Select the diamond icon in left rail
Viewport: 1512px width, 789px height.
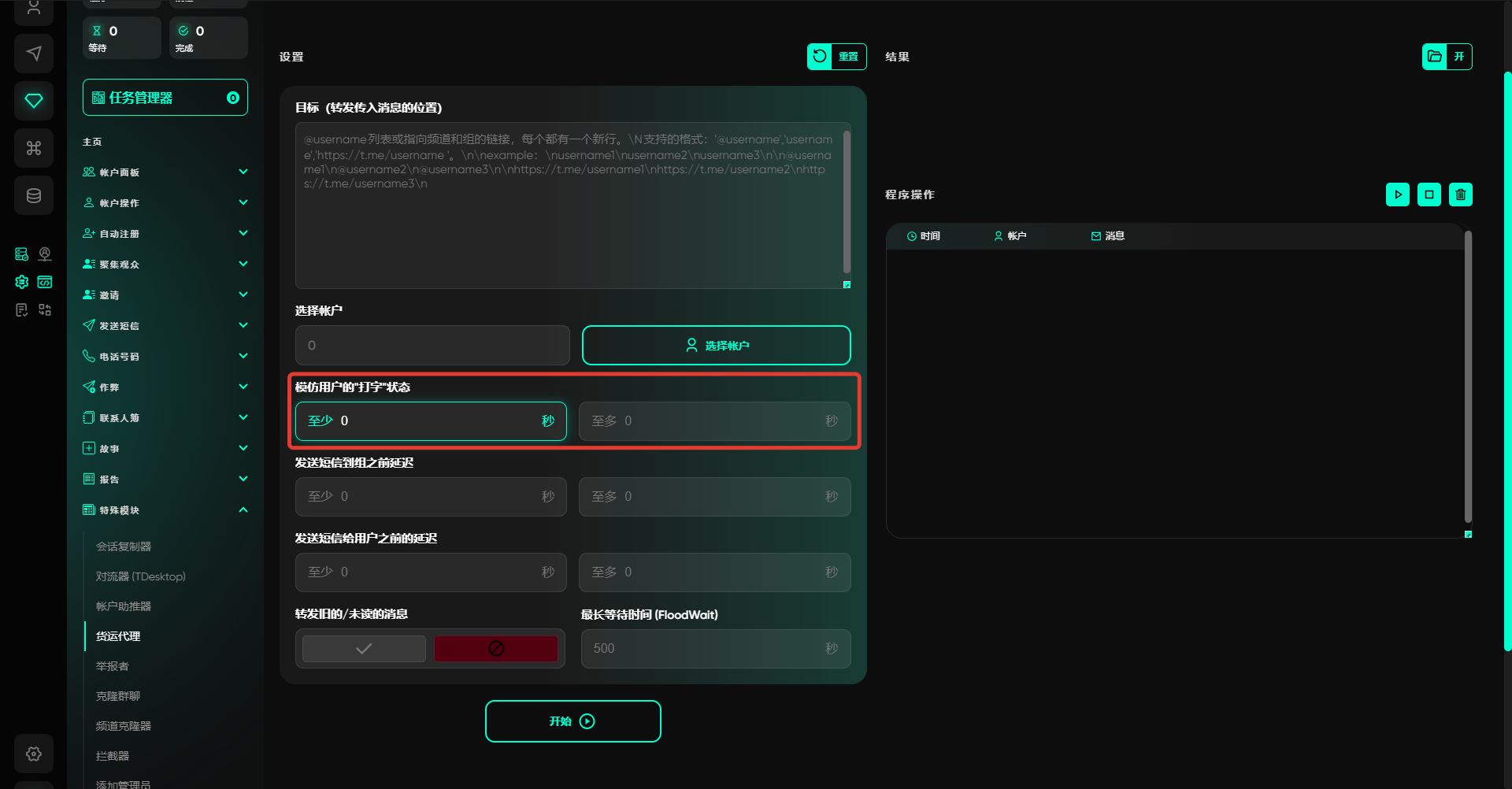[34, 101]
